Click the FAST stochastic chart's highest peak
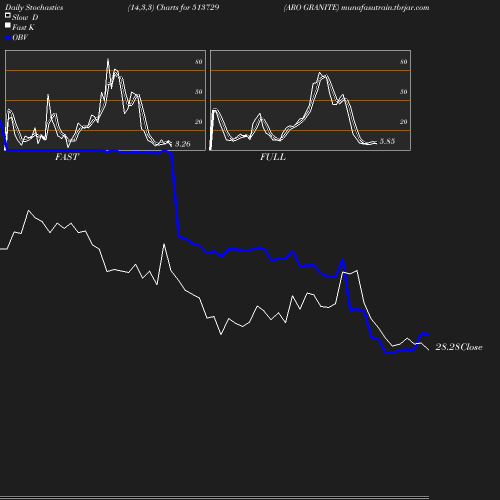The image size is (500, 500). tap(108, 60)
